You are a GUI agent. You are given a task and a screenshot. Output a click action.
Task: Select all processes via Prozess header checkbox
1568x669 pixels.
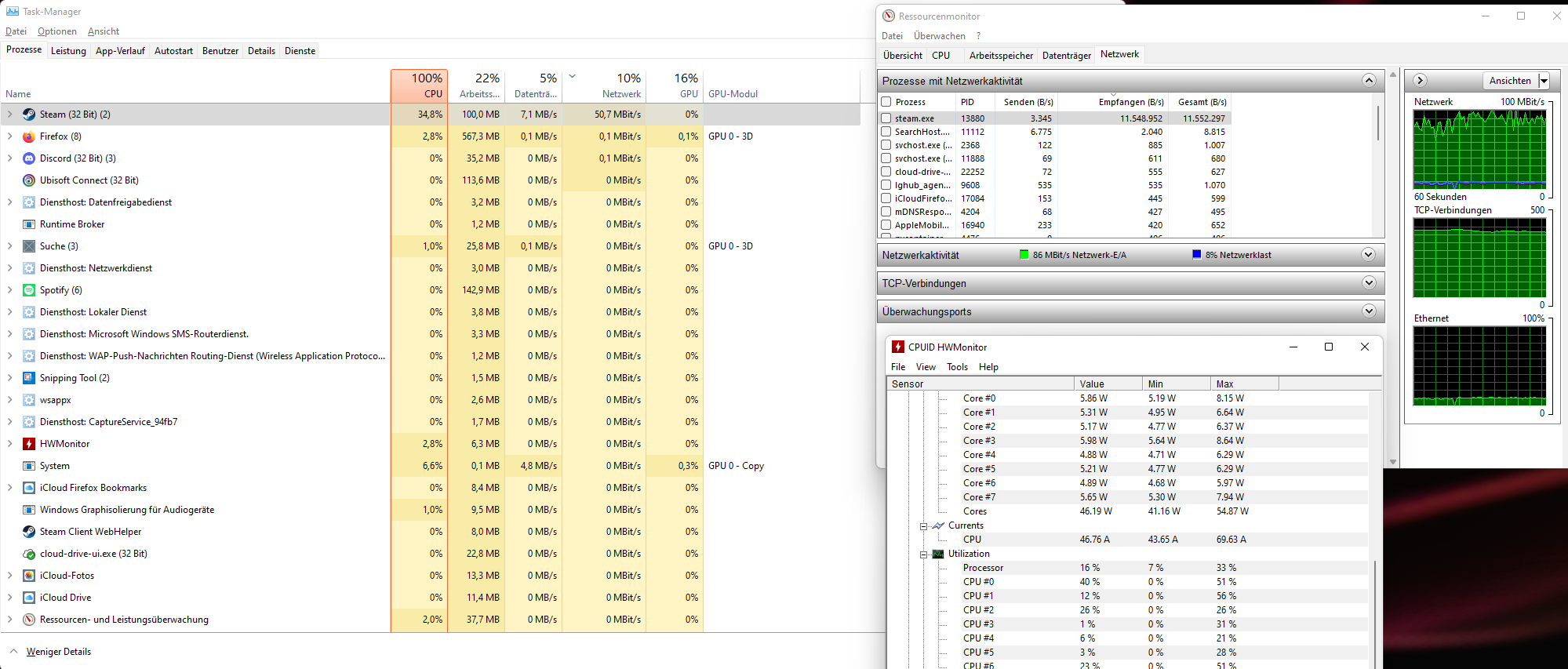click(x=886, y=102)
